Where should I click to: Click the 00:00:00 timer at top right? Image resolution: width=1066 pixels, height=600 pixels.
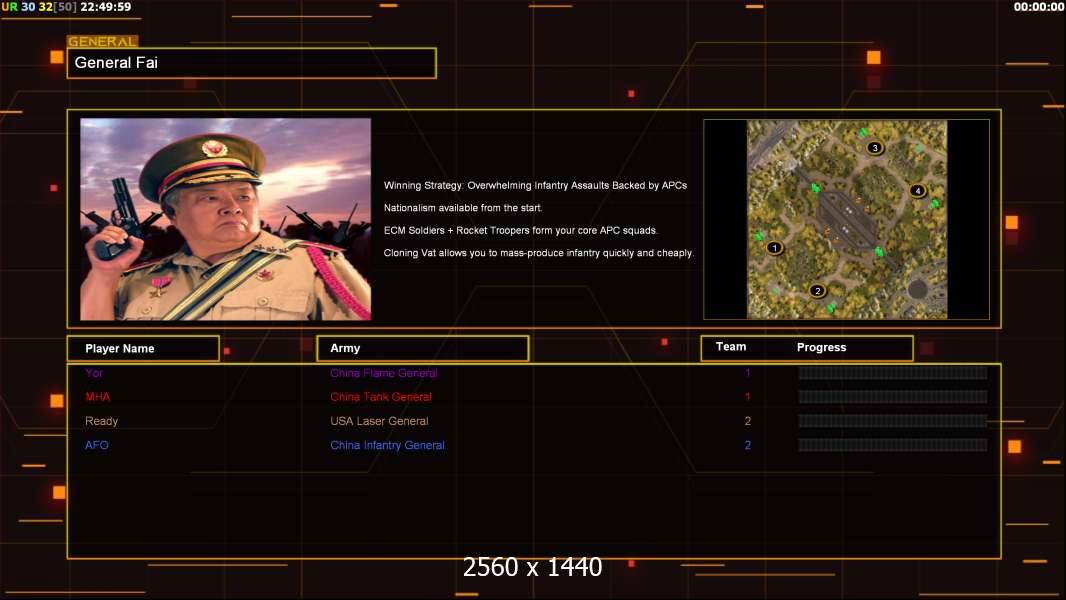tap(1038, 7)
